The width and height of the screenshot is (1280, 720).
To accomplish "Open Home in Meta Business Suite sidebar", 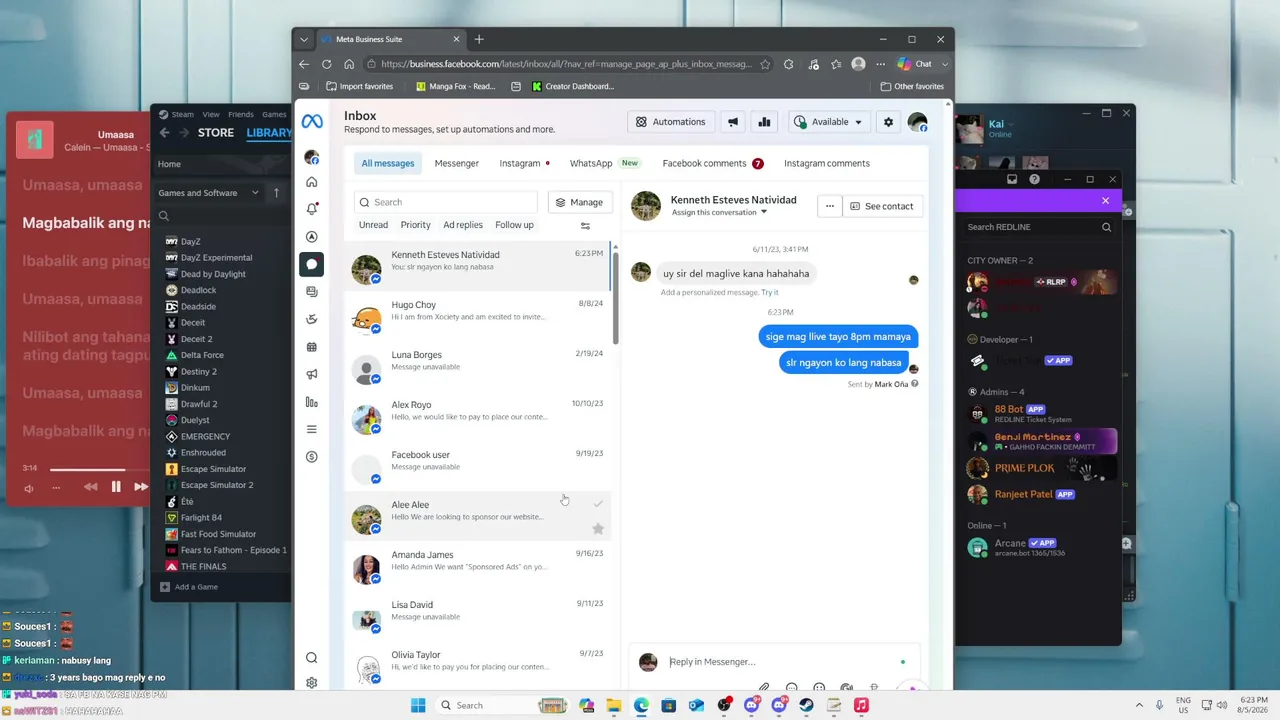I will point(312,182).
